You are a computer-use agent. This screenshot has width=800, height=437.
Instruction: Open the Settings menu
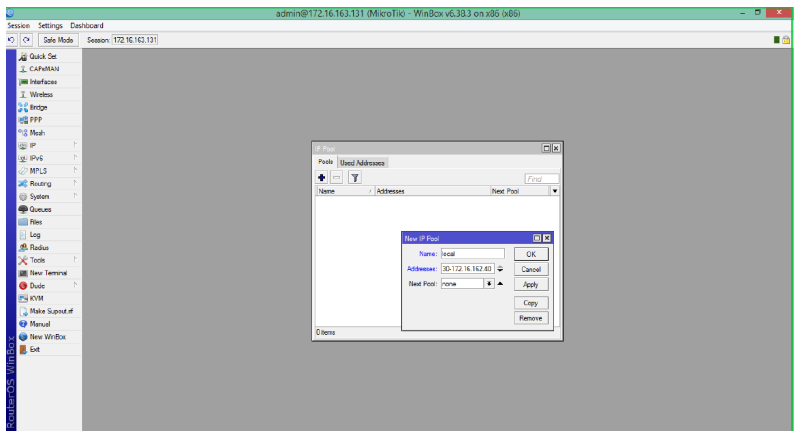50,25
